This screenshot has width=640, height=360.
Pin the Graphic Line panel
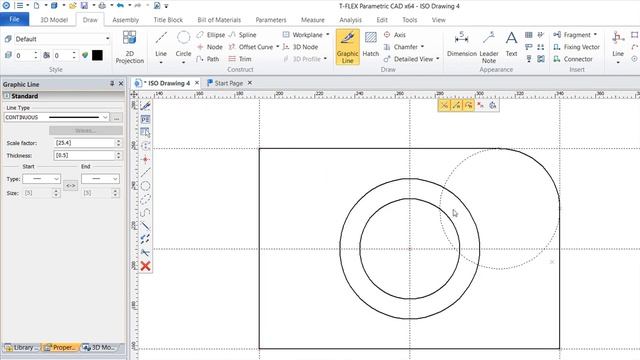pyautogui.click(x=112, y=83)
